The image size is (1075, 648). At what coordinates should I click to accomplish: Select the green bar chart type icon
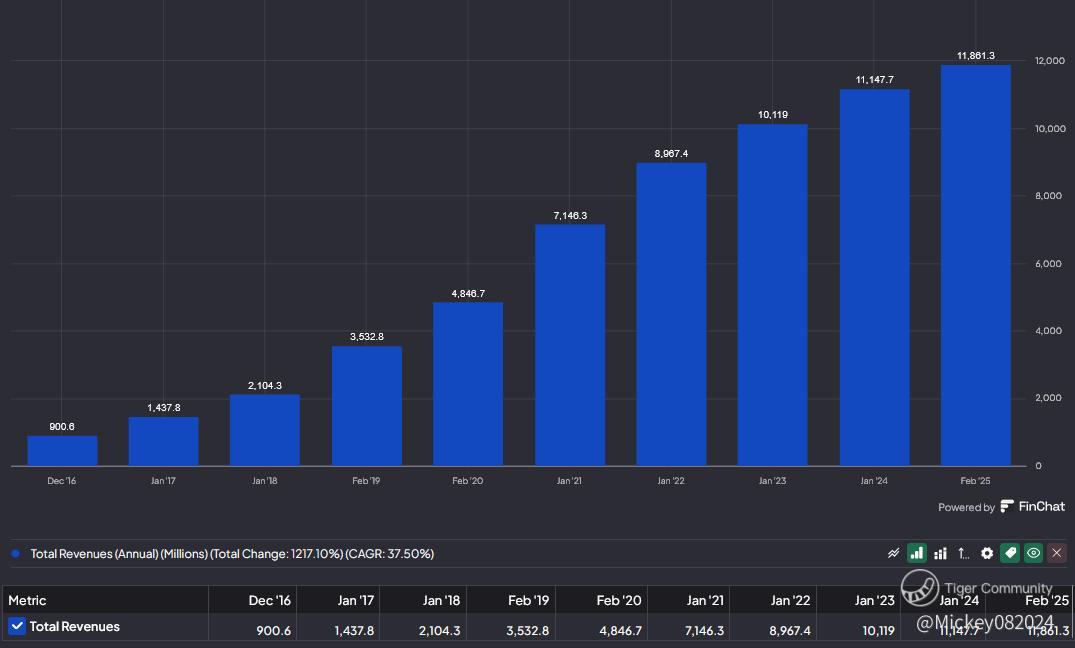click(x=916, y=553)
